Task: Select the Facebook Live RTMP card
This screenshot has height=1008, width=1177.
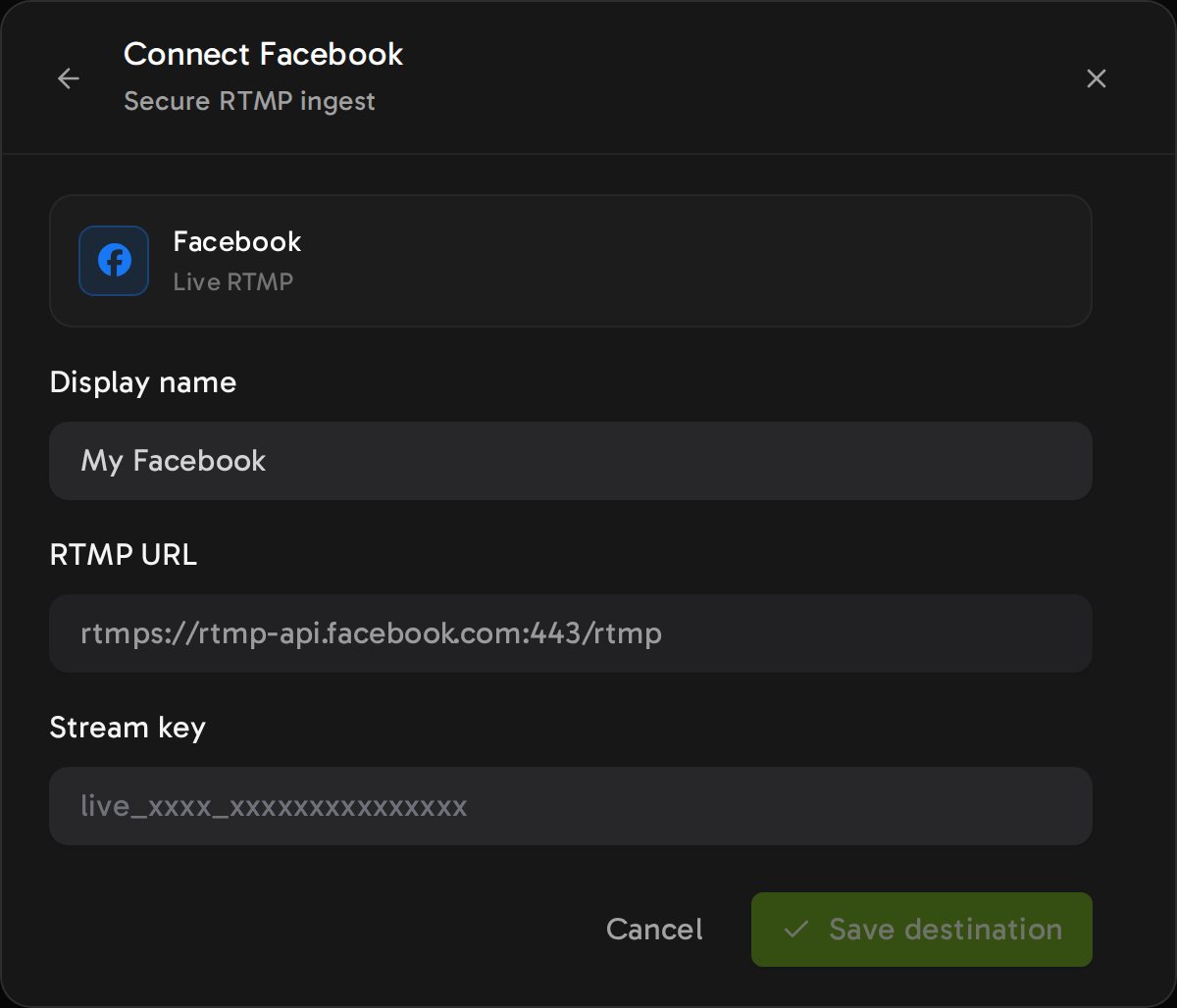Action: [x=571, y=261]
